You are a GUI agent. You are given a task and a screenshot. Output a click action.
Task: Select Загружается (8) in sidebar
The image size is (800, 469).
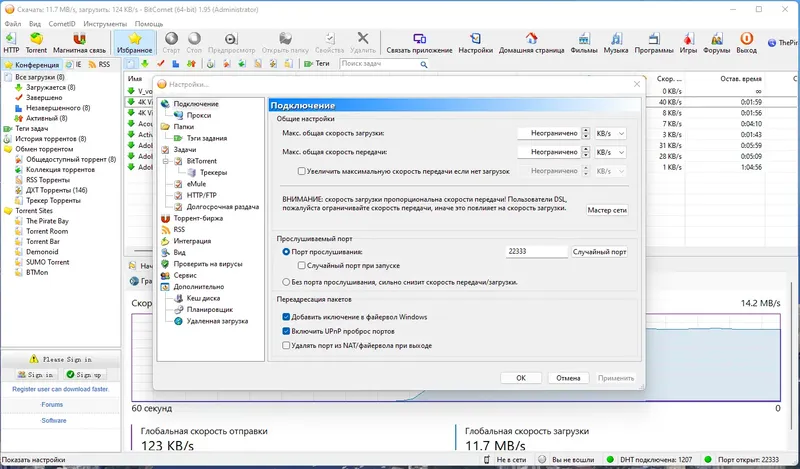[51, 87]
